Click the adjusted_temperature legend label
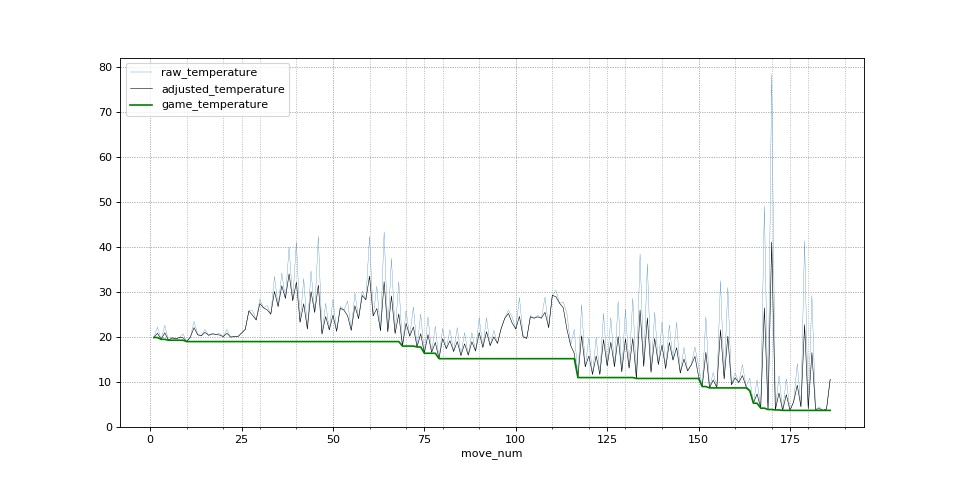 pyautogui.click(x=222, y=89)
